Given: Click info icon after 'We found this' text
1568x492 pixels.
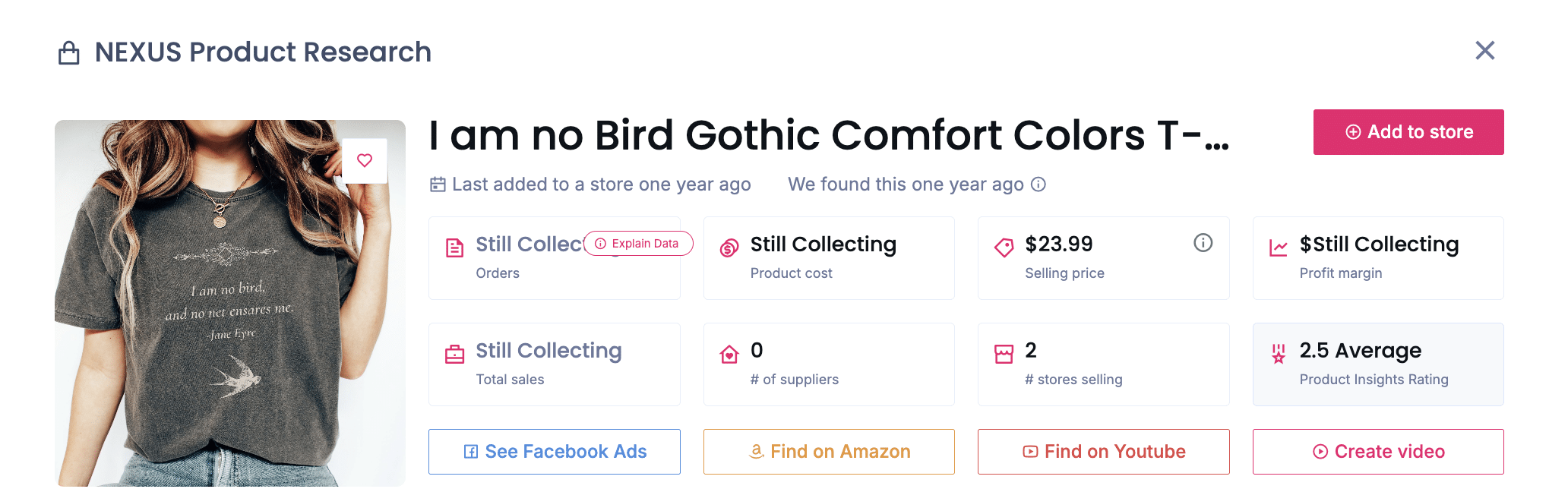Looking at the screenshot, I should pyautogui.click(x=1038, y=184).
